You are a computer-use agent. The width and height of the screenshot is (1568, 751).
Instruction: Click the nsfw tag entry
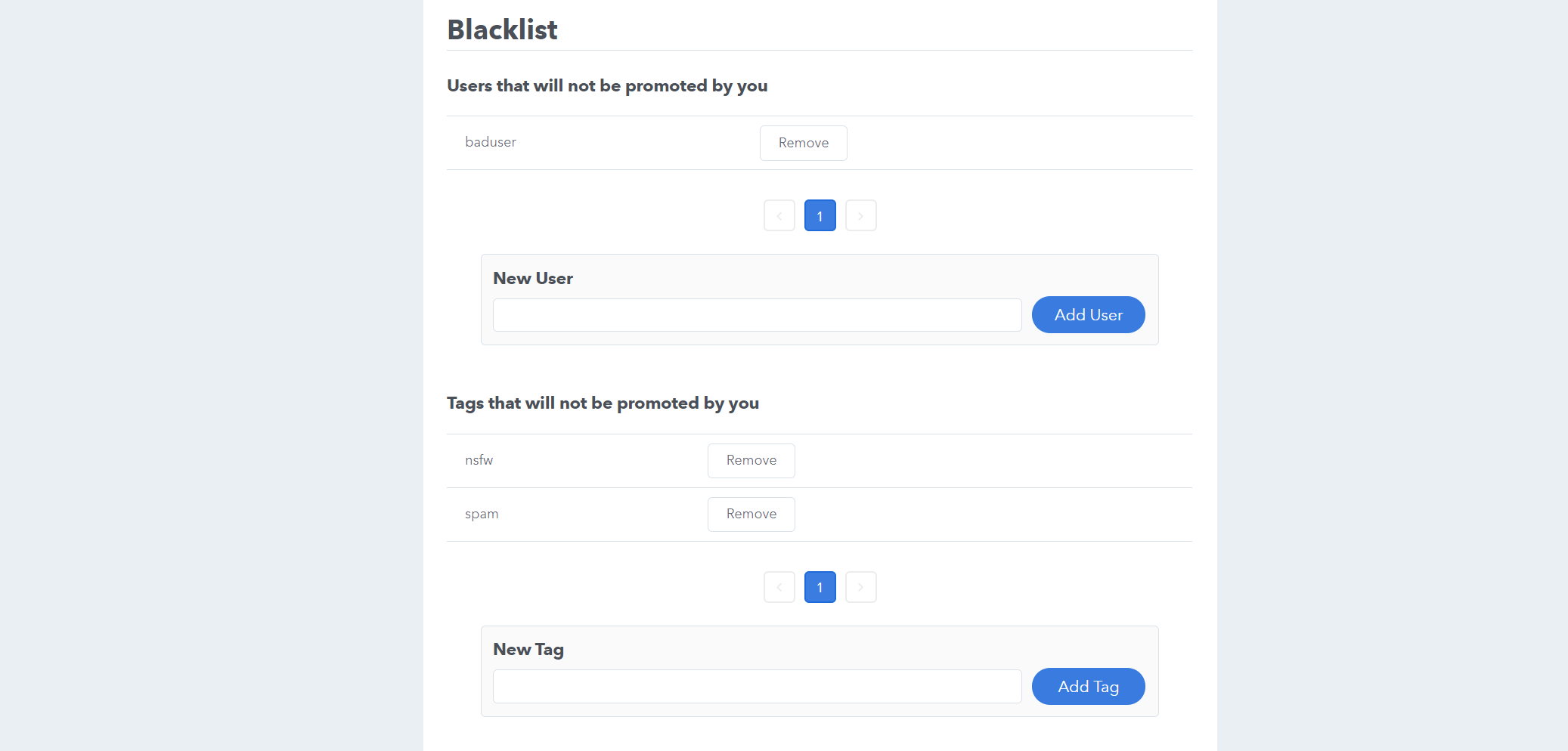(479, 460)
